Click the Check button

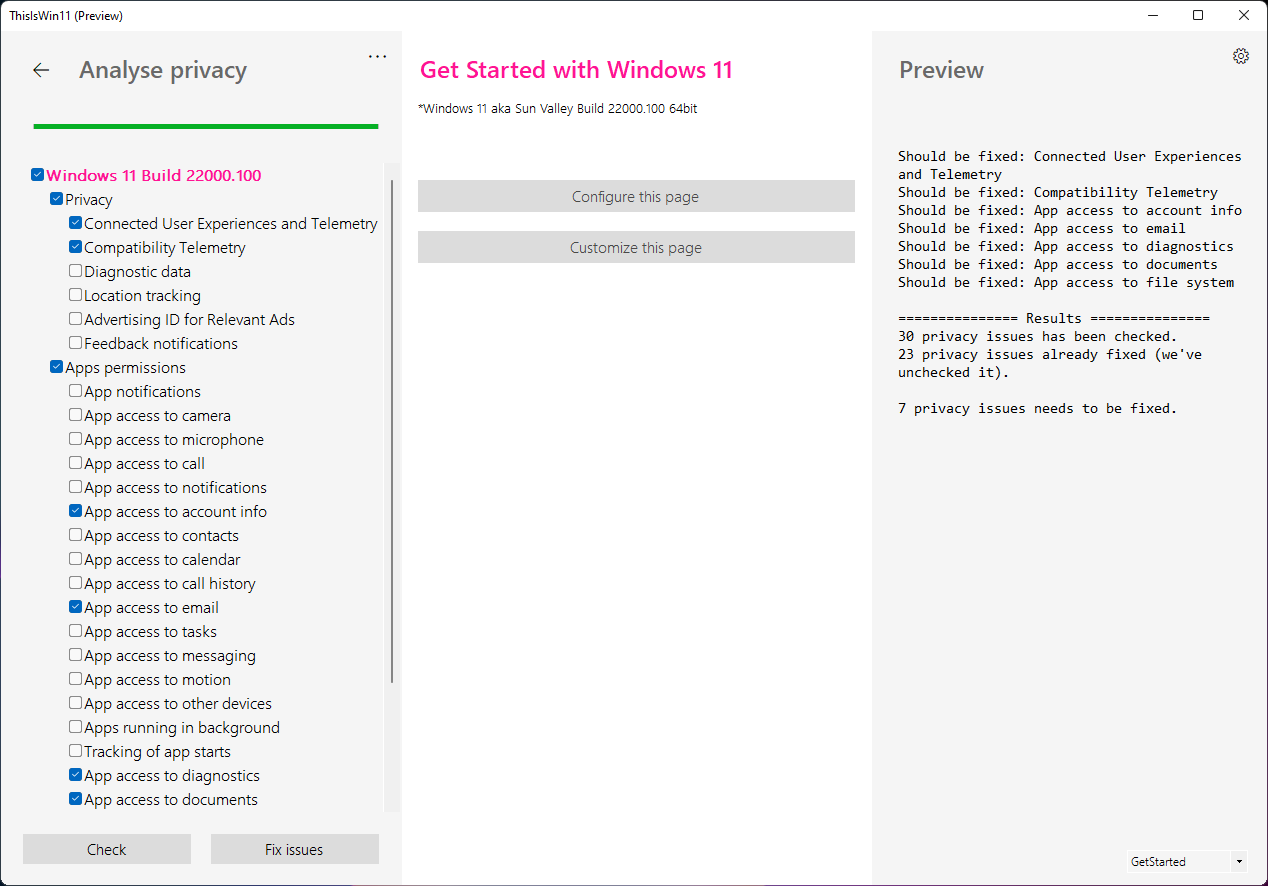point(107,849)
